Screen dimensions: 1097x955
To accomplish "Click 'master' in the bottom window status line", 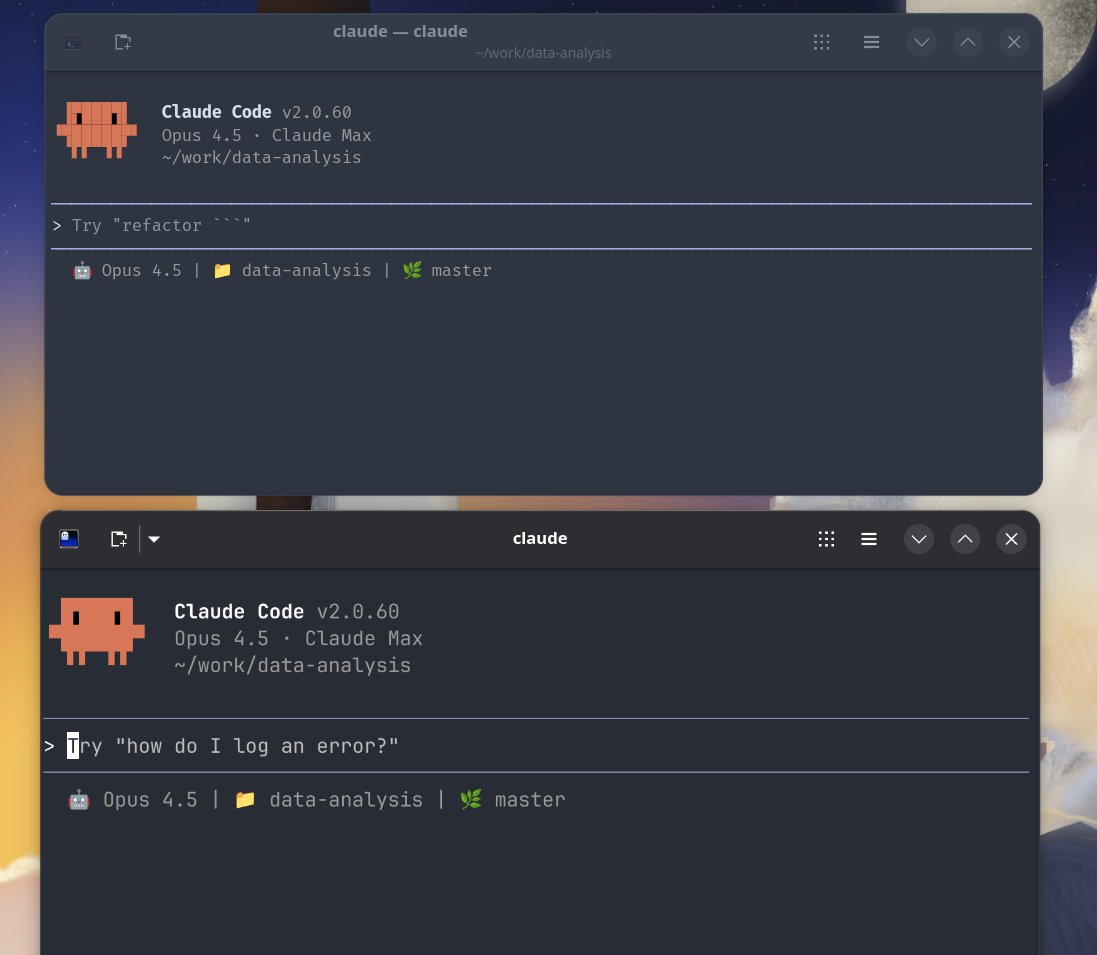I will 530,800.
